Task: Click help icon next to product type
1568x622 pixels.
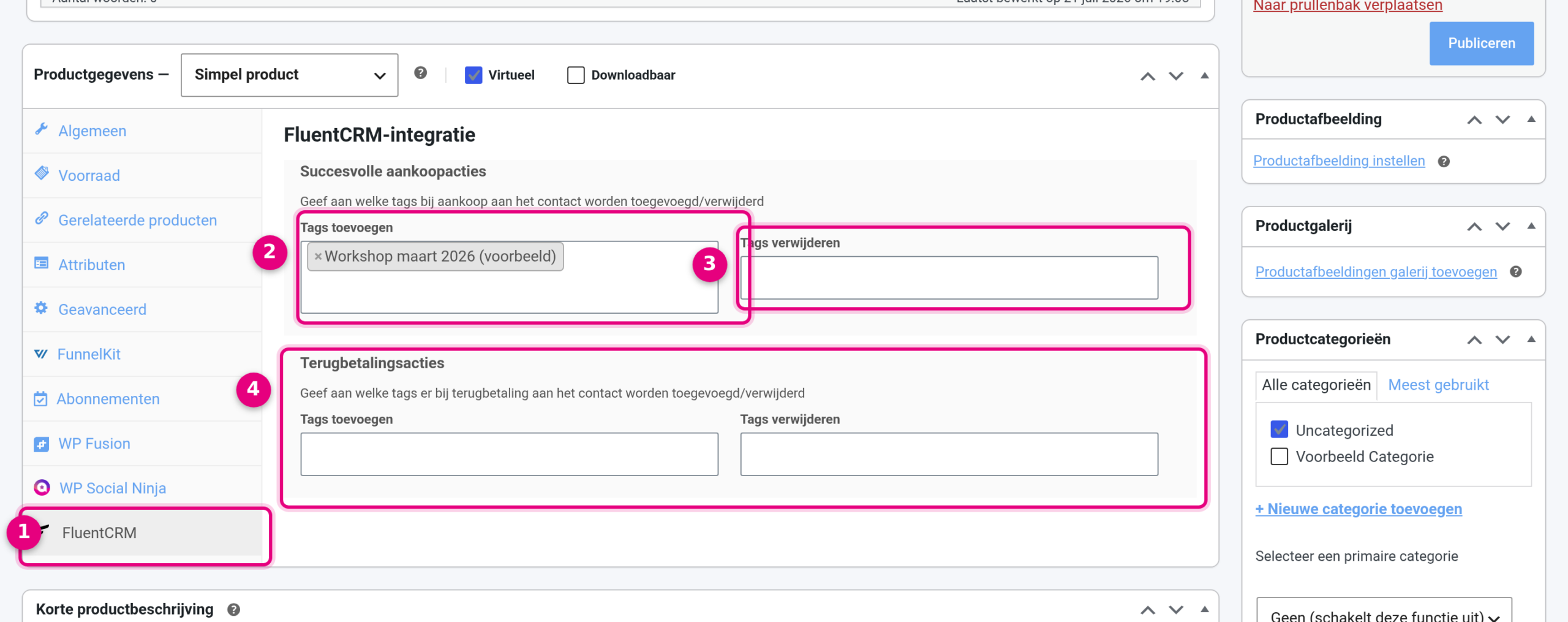Action: point(420,73)
